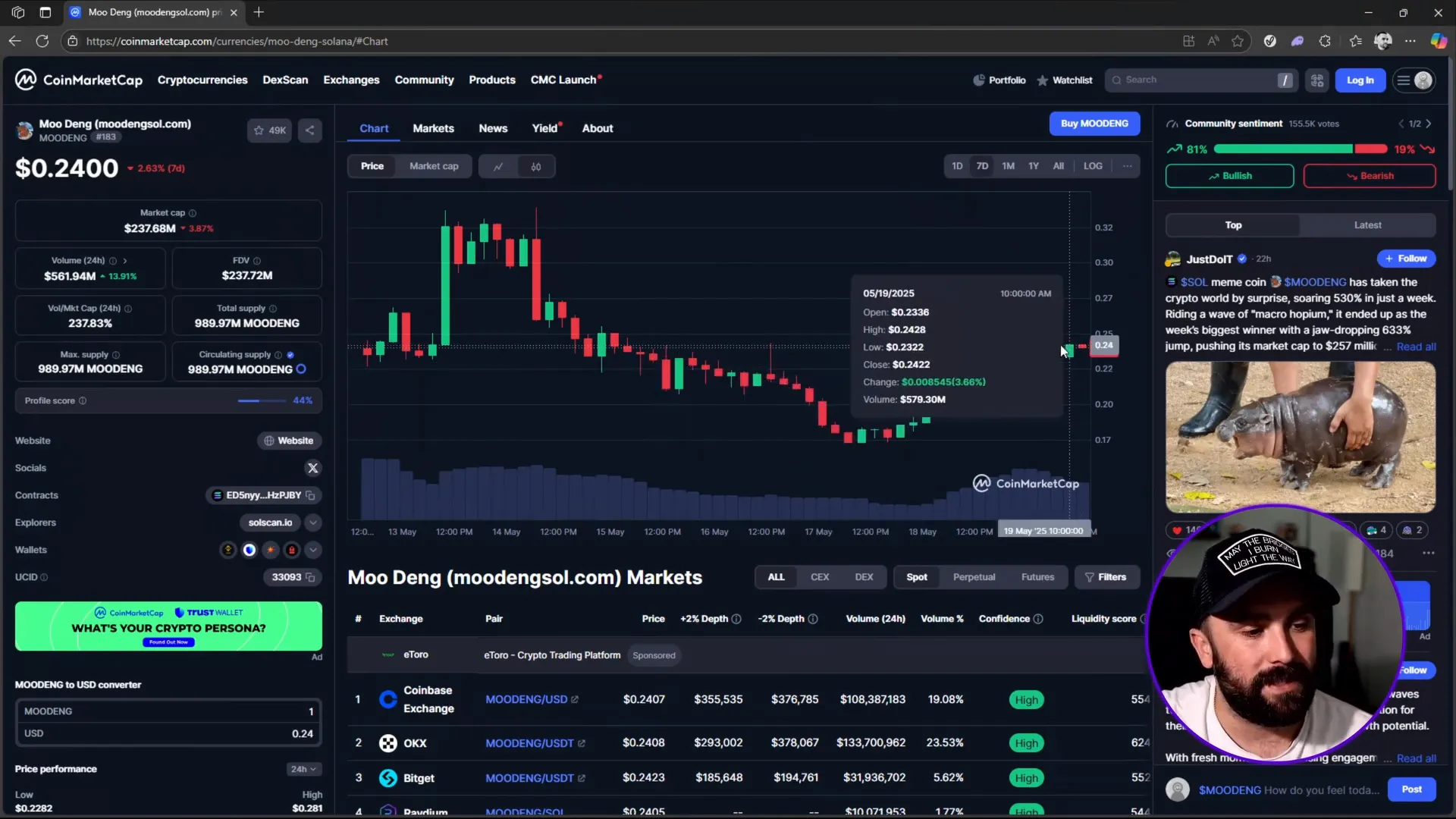The image size is (1456, 819).
Task: Set chart range to 1Y
Action: (1033, 166)
